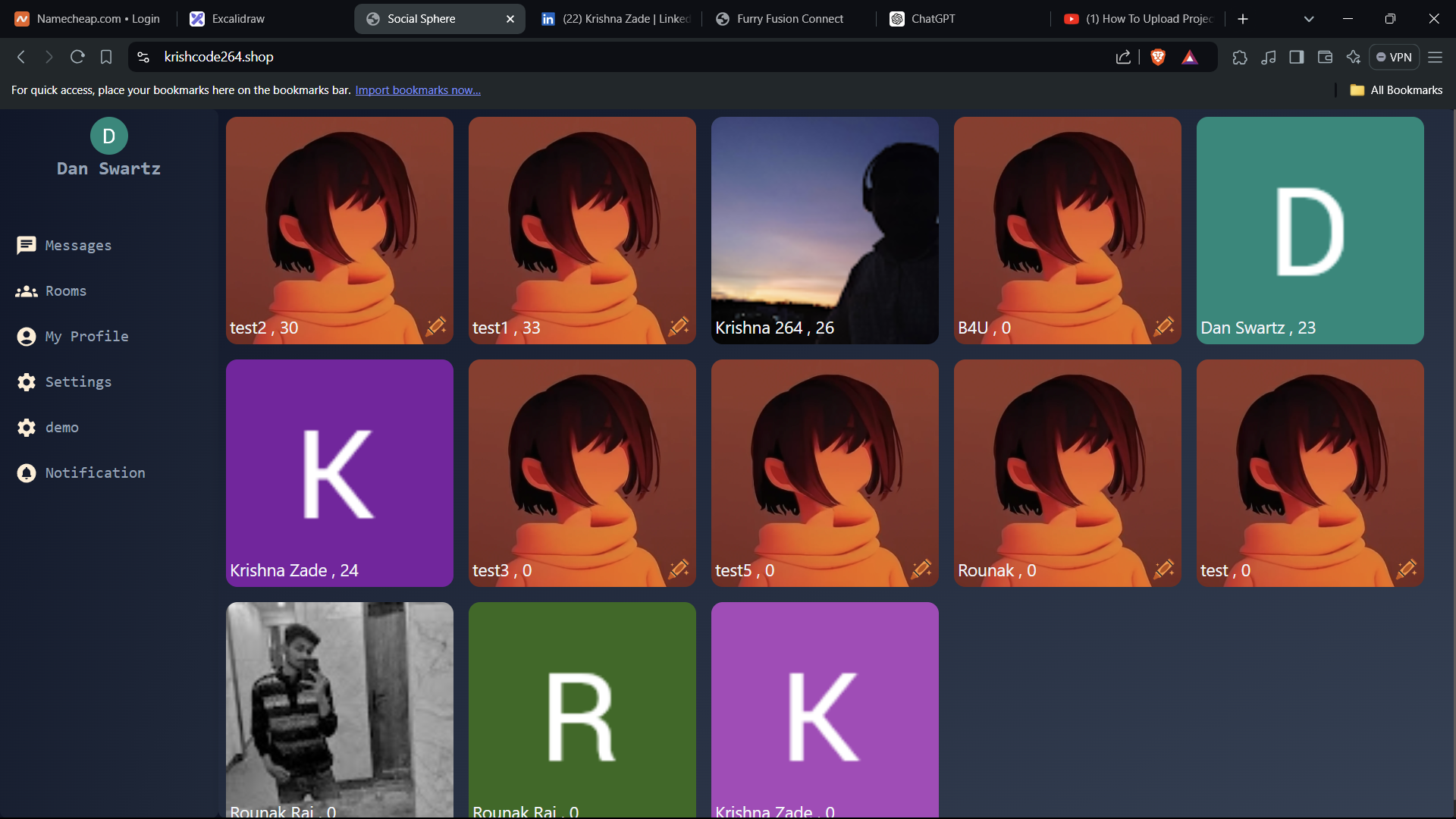Open My Profile person icon
The width and height of the screenshot is (1456, 819).
[x=27, y=337]
